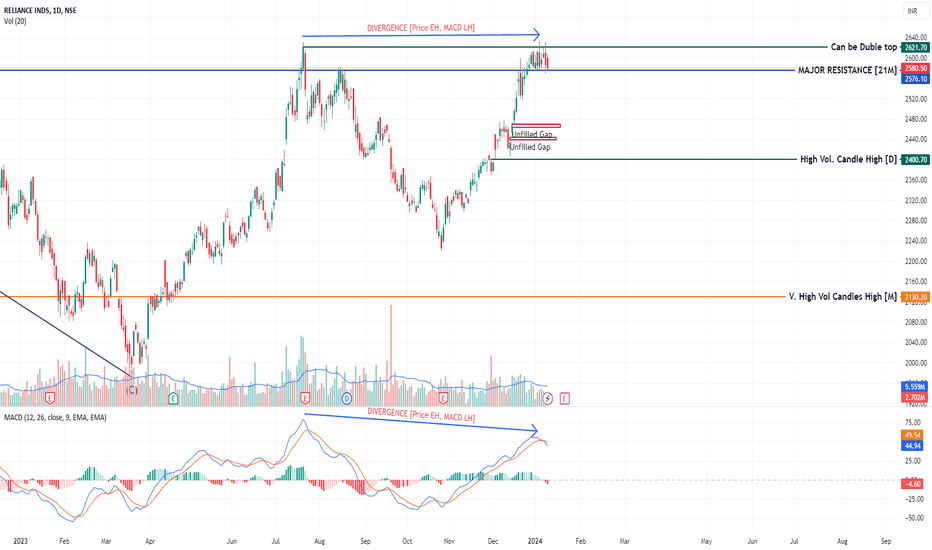Screen dimensions: 932x550
Task: Click the 2480.00 price scale value
Action: point(916,119)
